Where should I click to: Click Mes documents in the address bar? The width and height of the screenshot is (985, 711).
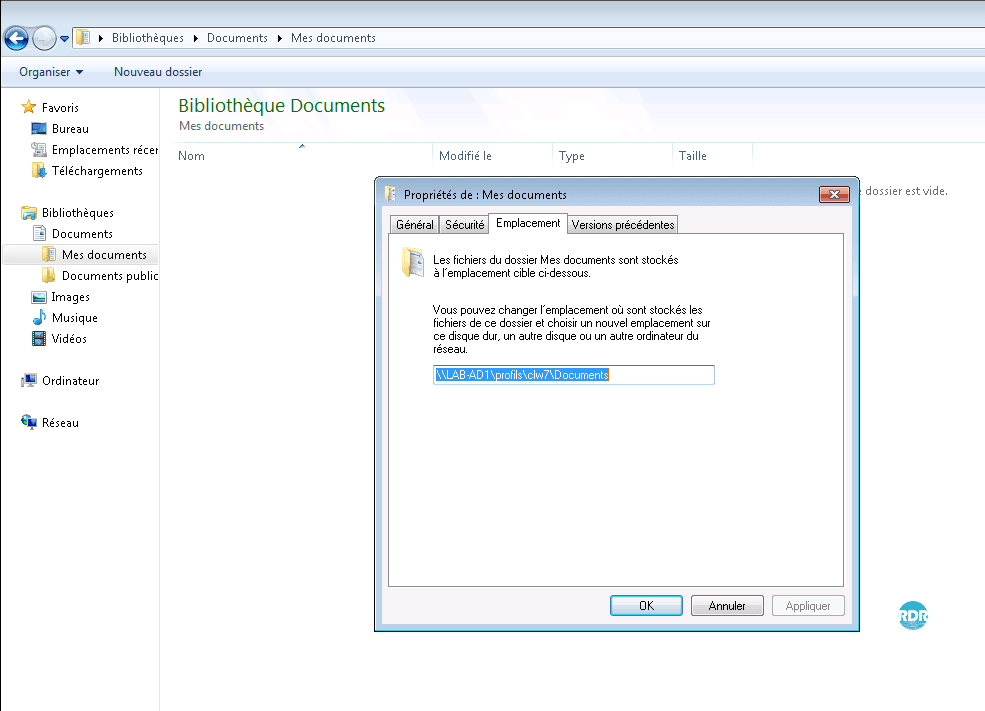pyautogui.click(x=333, y=38)
